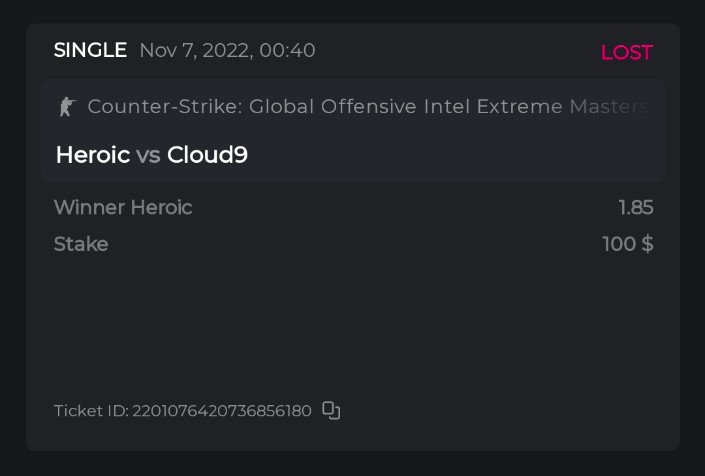Click the SINGLE bet type label

(90, 50)
